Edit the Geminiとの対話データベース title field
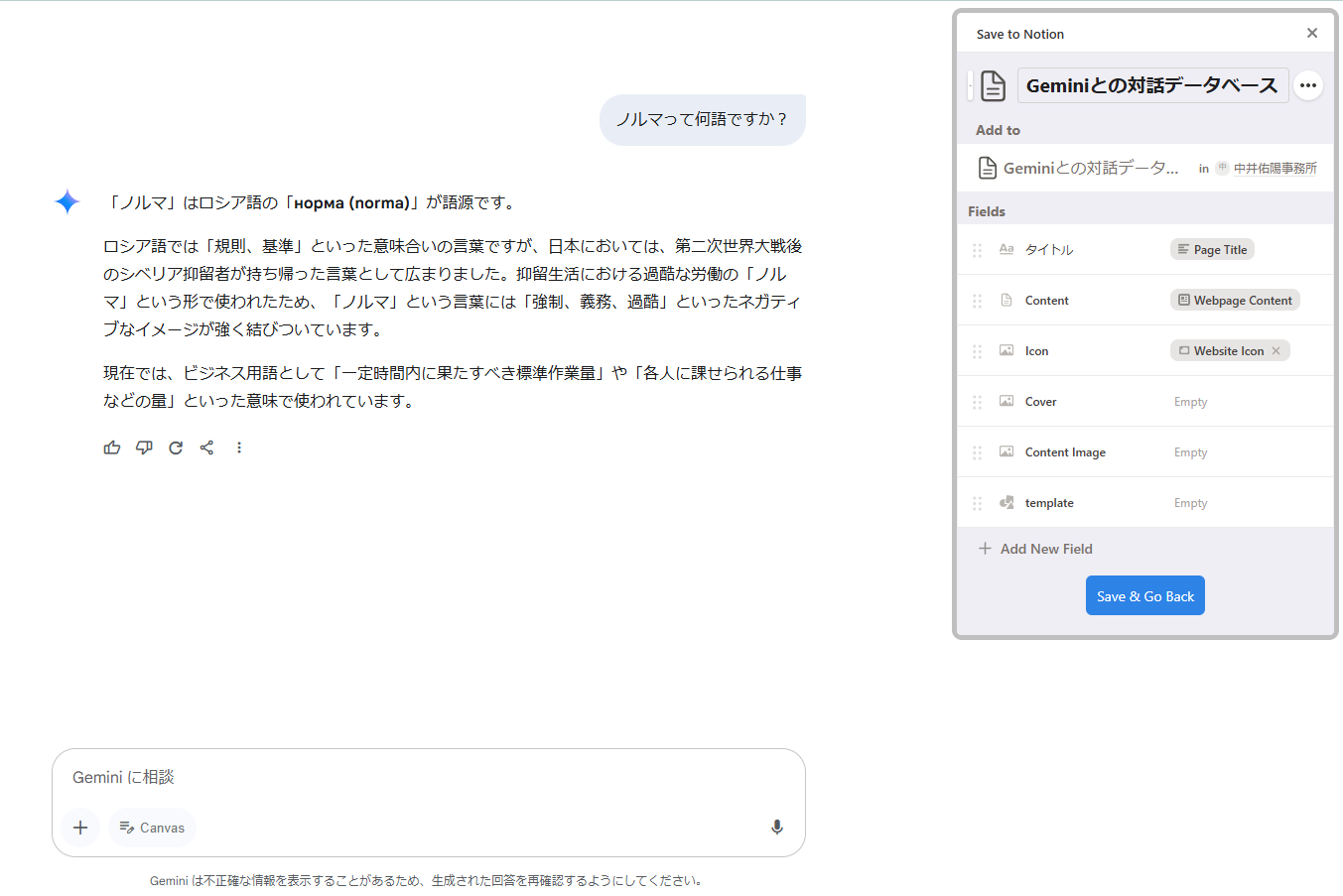The image size is (1343, 896). (x=1152, y=85)
